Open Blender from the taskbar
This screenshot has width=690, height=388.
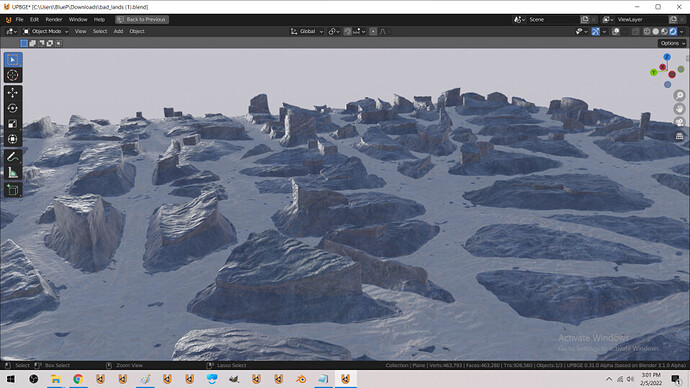pos(301,379)
